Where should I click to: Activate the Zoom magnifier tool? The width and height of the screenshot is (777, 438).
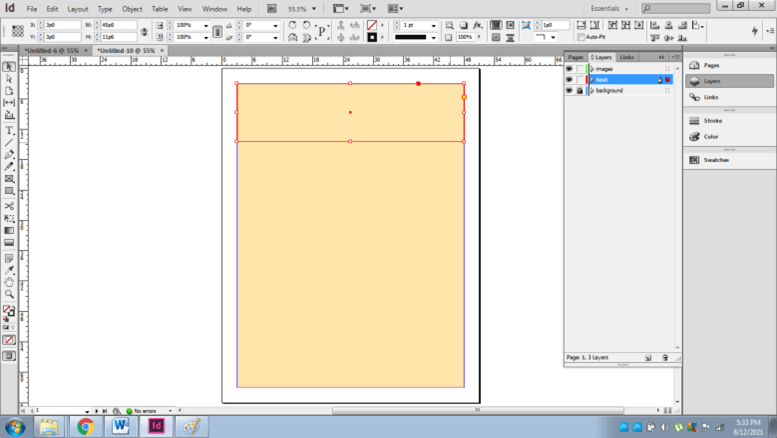coord(10,294)
